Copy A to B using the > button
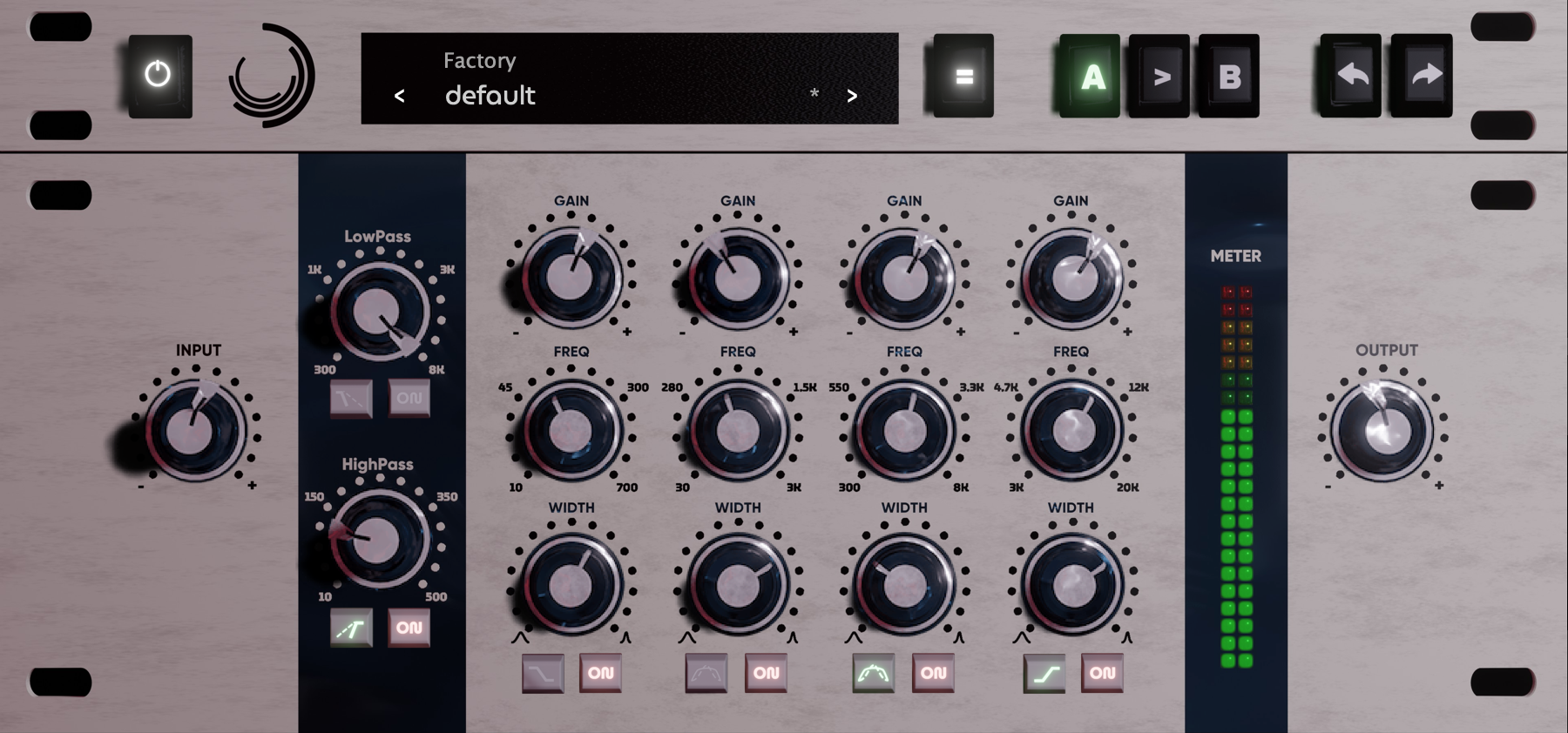The height and width of the screenshot is (733, 1568). [1160, 77]
